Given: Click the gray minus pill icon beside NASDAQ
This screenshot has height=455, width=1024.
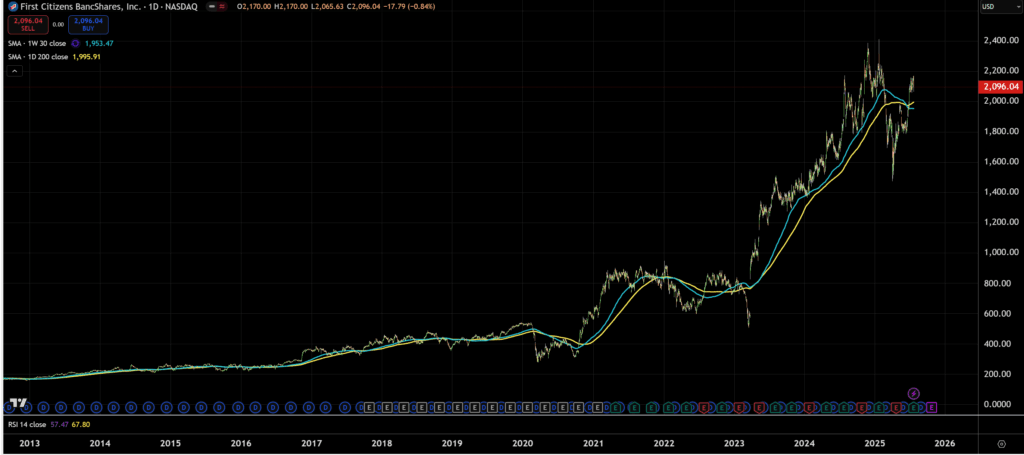Looking at the screenshot, I should point(213,7).
